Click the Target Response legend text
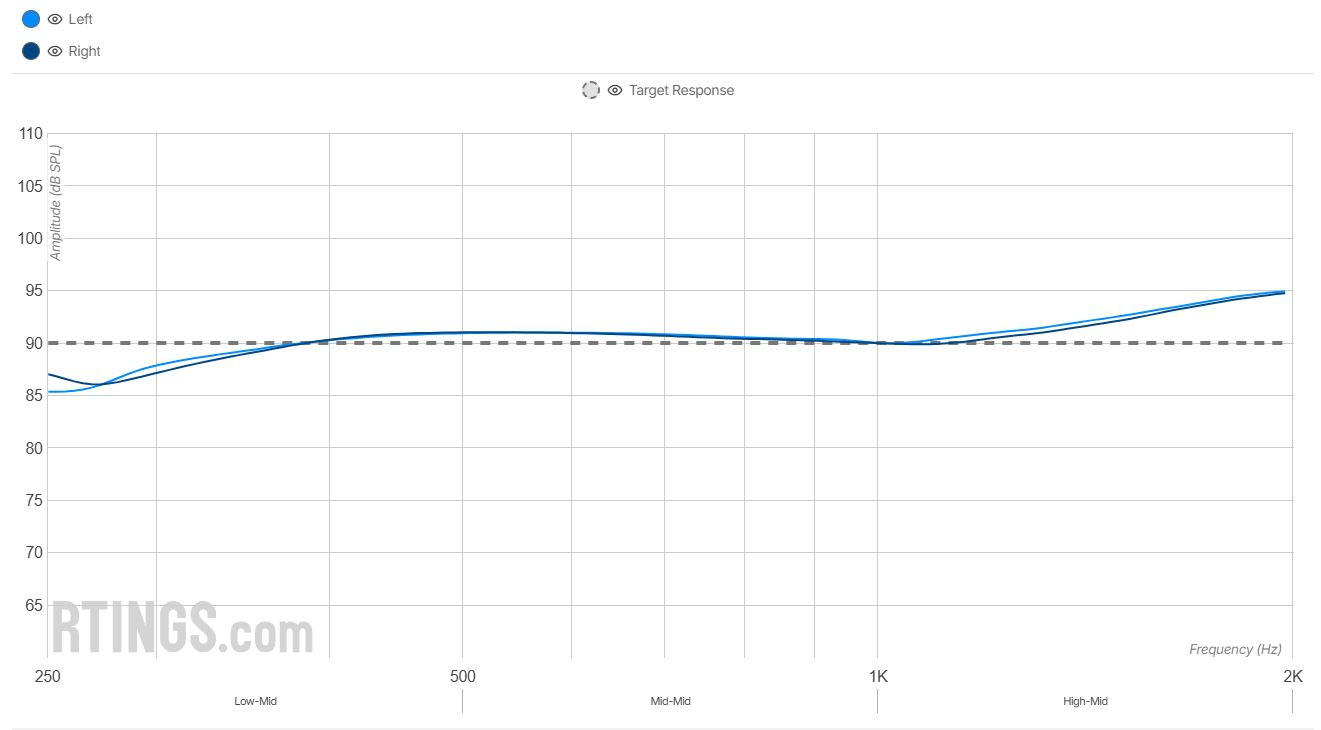 click(681, 90)
